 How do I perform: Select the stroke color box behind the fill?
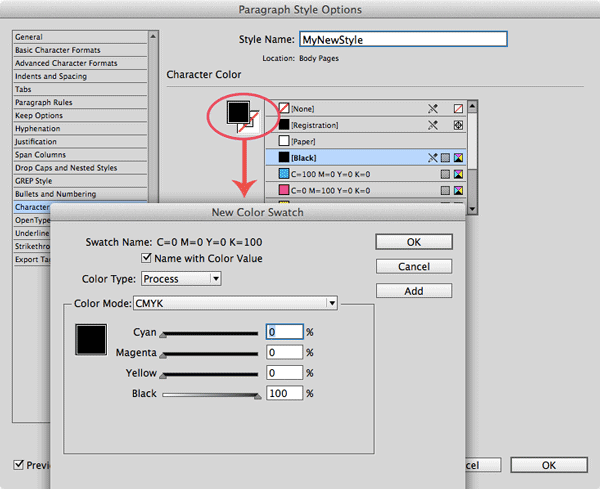coord(254,126)
